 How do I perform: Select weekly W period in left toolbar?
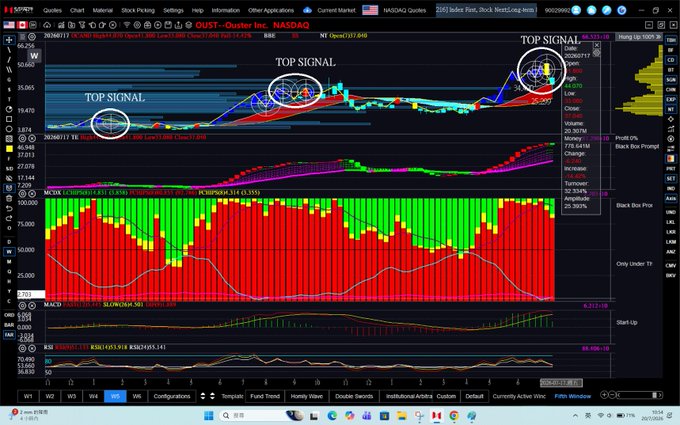point(9,252)
